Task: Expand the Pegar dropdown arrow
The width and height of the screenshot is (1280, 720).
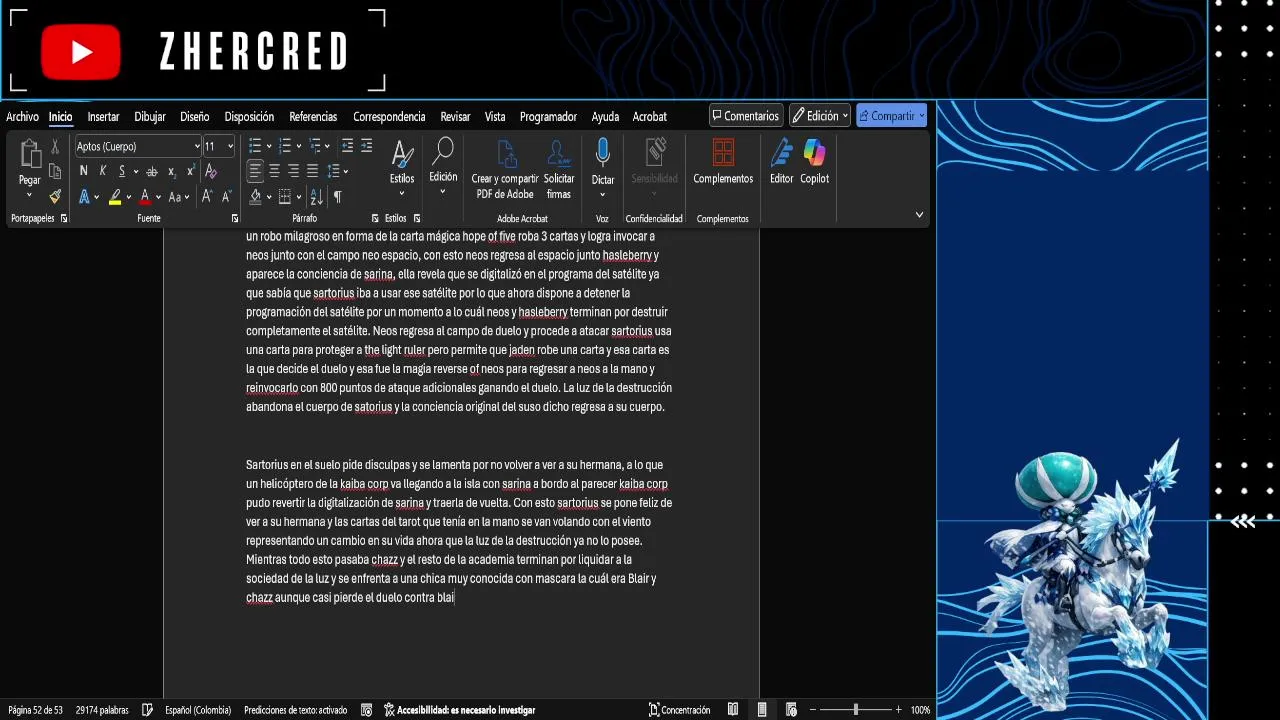Action: [29, 195]
